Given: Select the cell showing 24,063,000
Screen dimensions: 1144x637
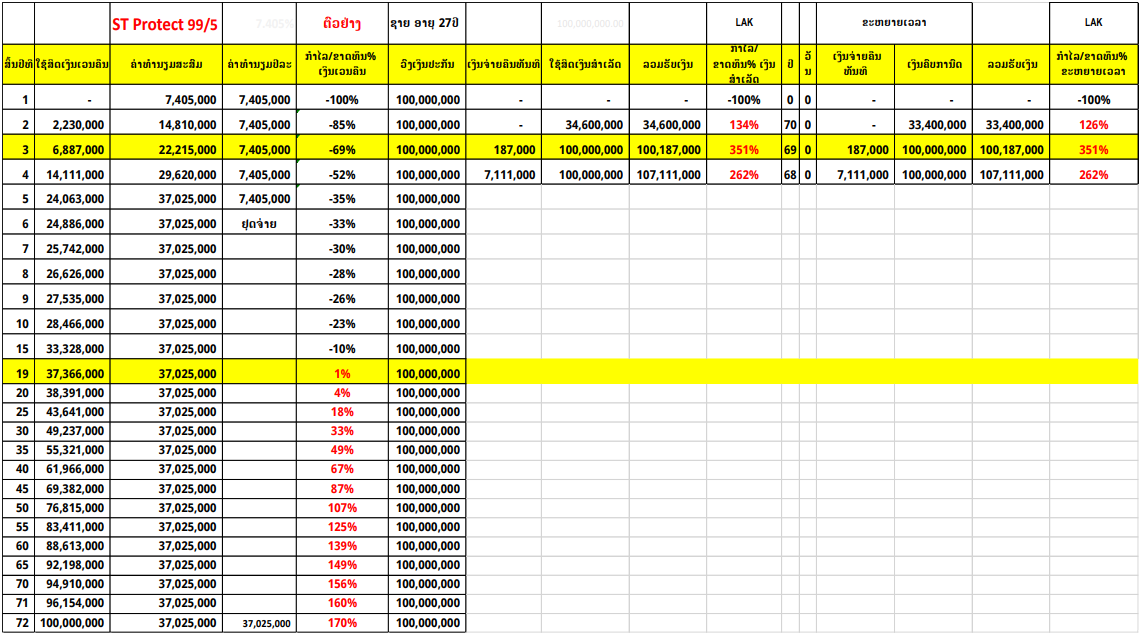Looking at the screenshot, I should pos(72,198).
